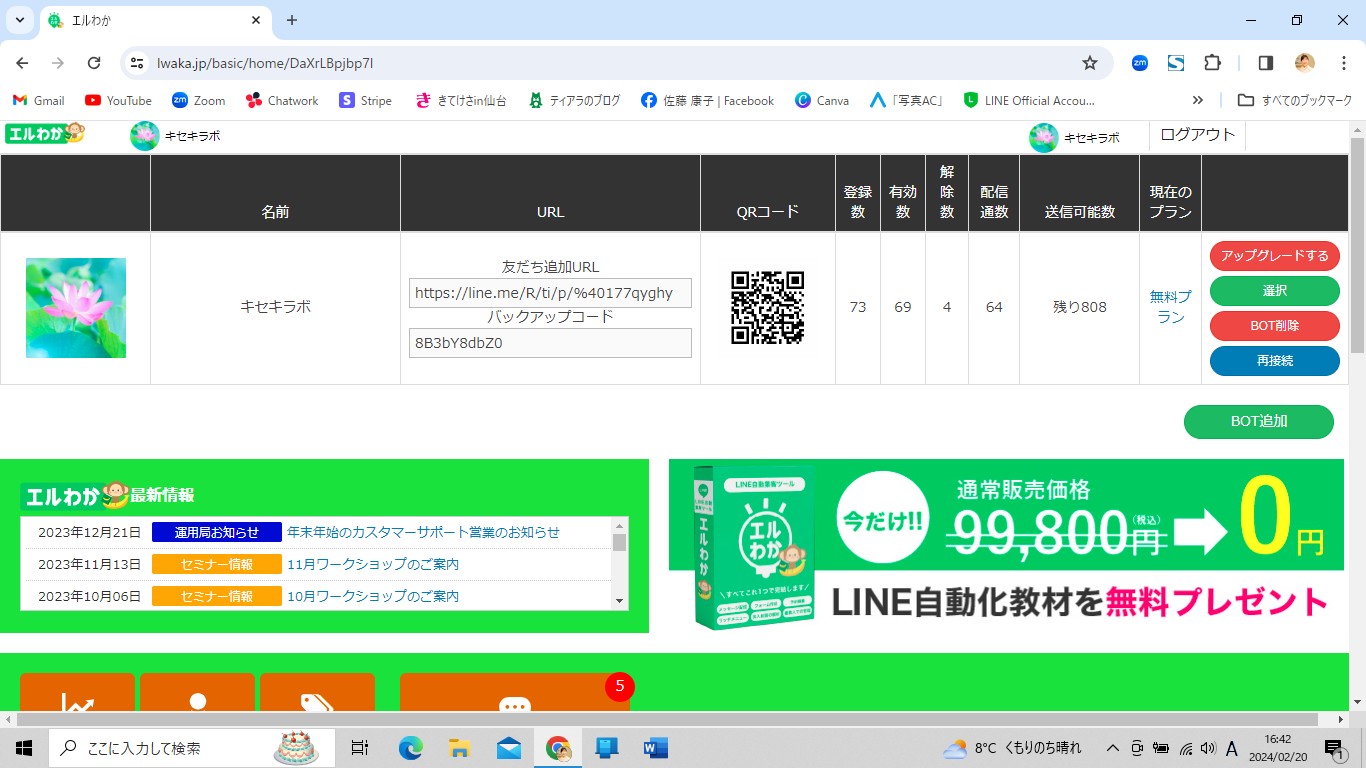1366x768 pixels.
Task: Open the notification center icon
Action: 1333,747
